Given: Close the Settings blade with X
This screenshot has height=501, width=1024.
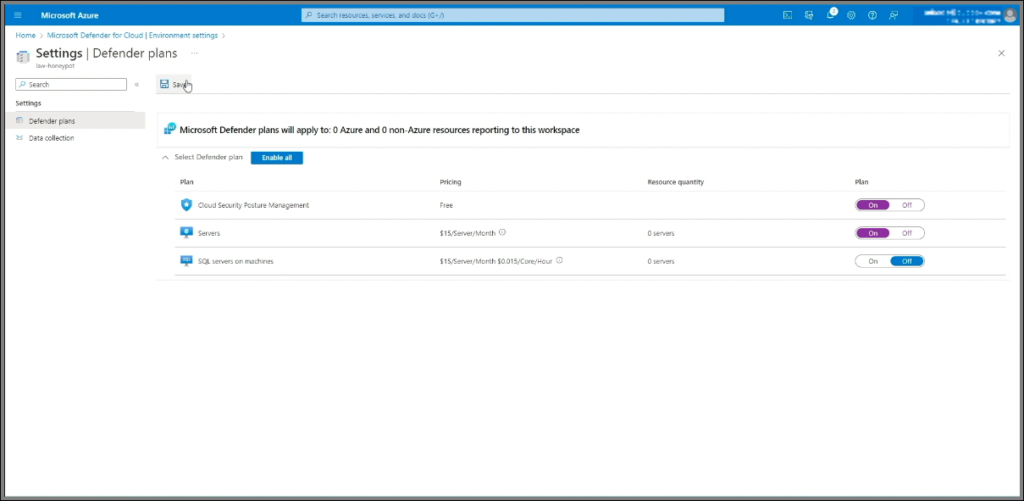Looking at the screenshot, I should pos(1001,53).
